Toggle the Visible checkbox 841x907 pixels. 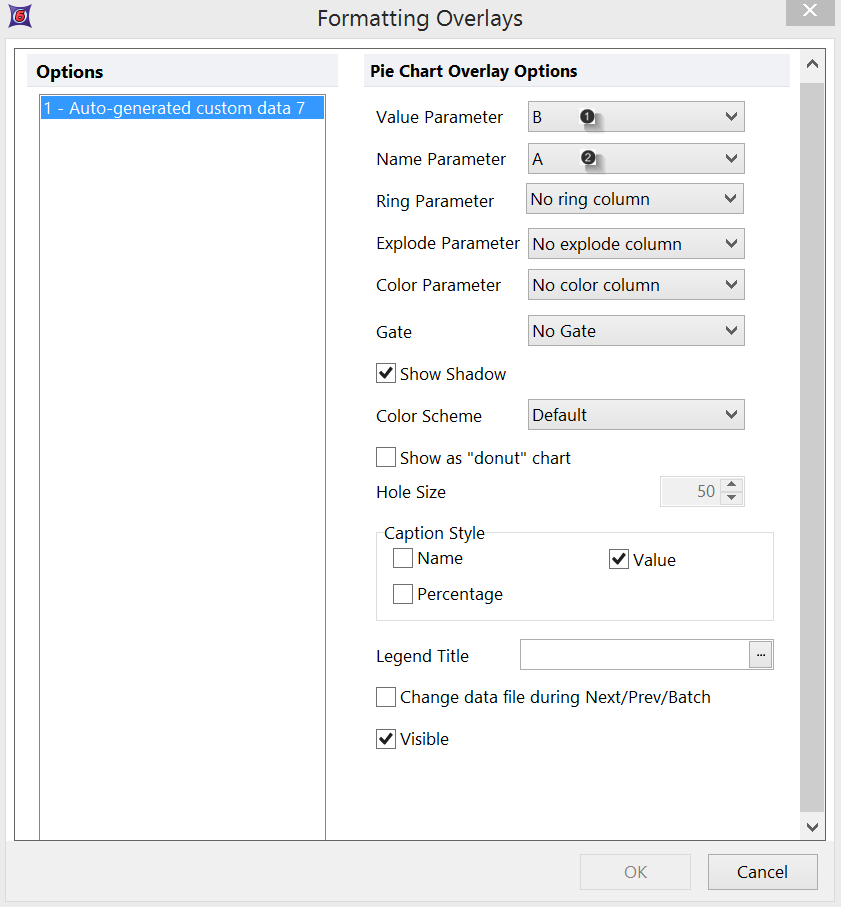(x=386, y=739)
